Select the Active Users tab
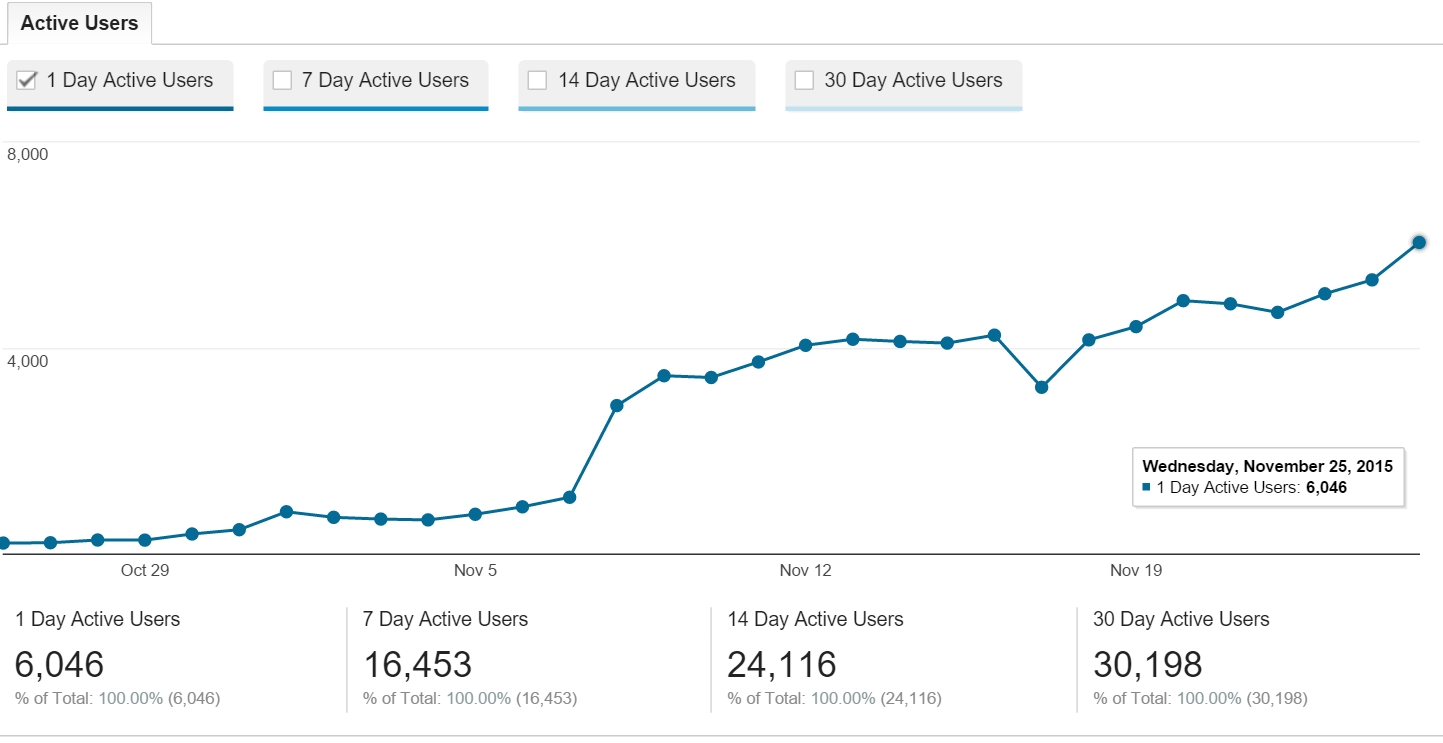 click(x=79, y=23)
